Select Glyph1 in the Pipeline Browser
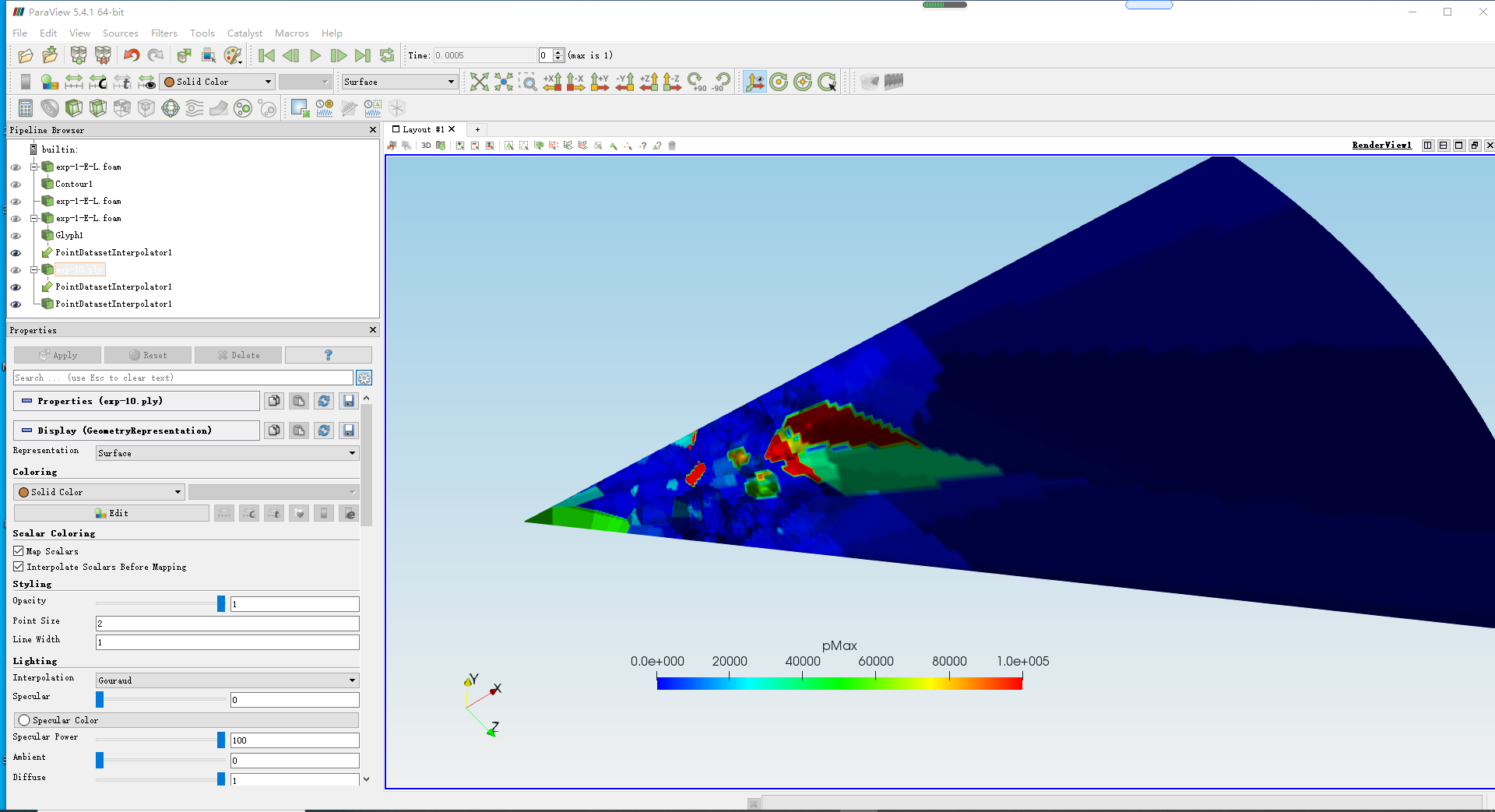 coord(69,235)
